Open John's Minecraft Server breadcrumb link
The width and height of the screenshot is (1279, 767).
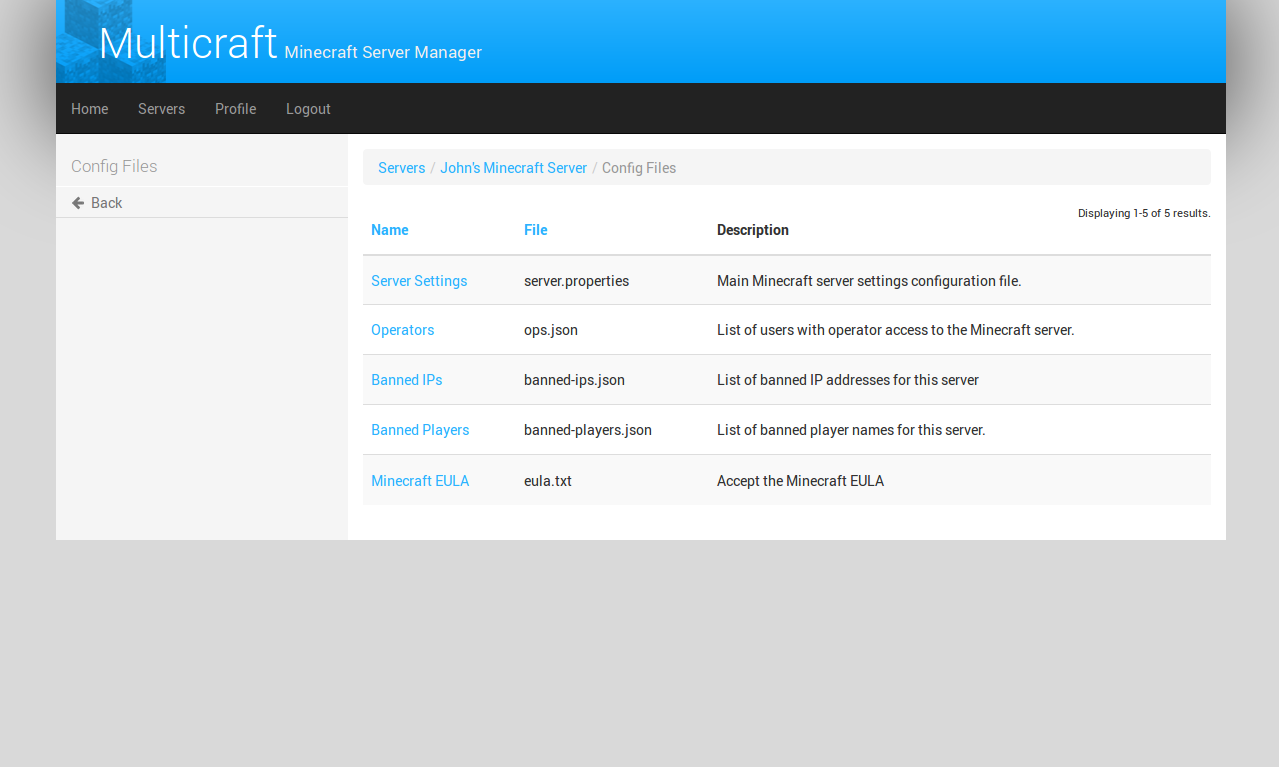[x=513, y=168]
